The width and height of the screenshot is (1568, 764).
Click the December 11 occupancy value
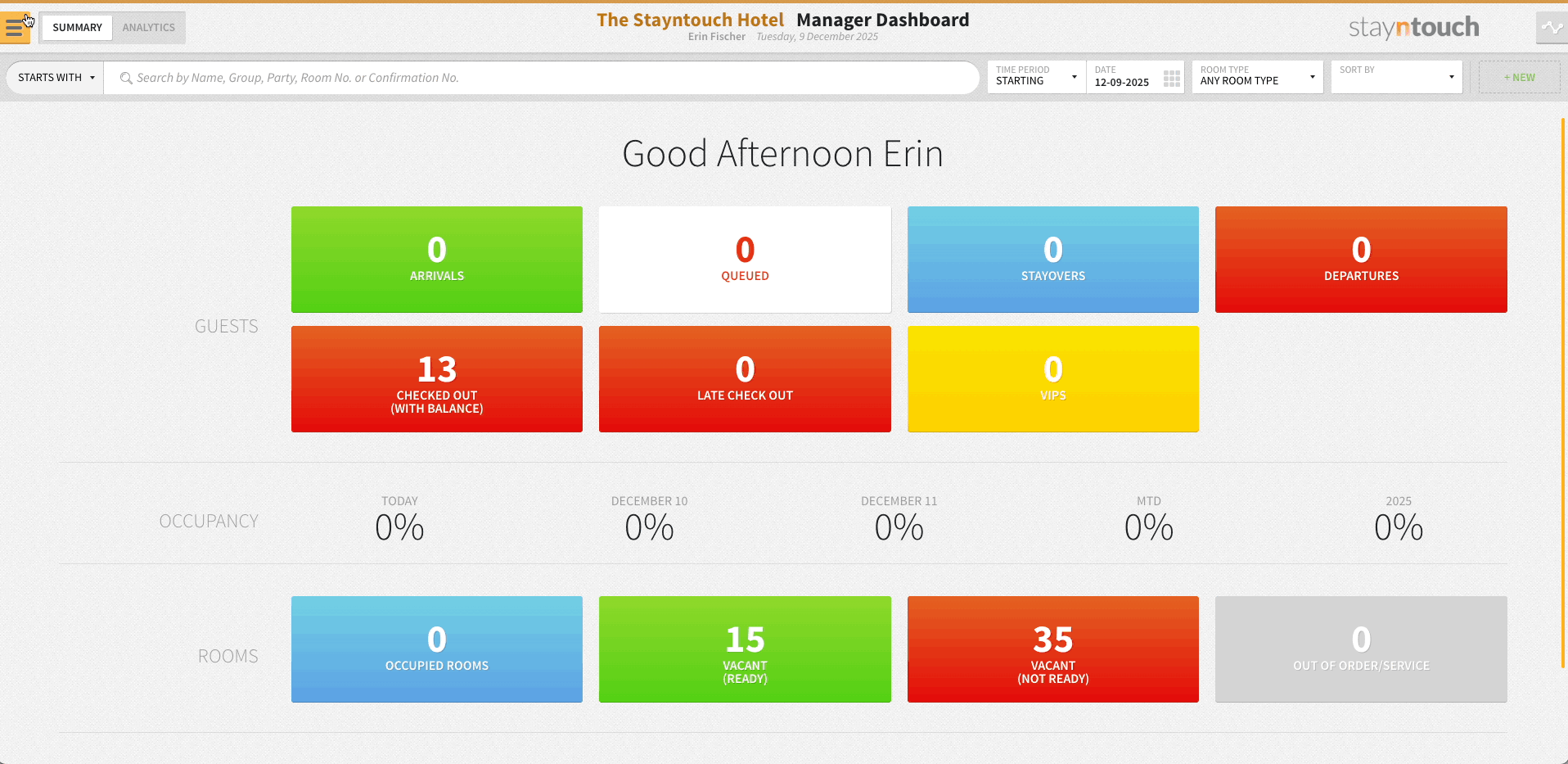[x=899, y=527]
